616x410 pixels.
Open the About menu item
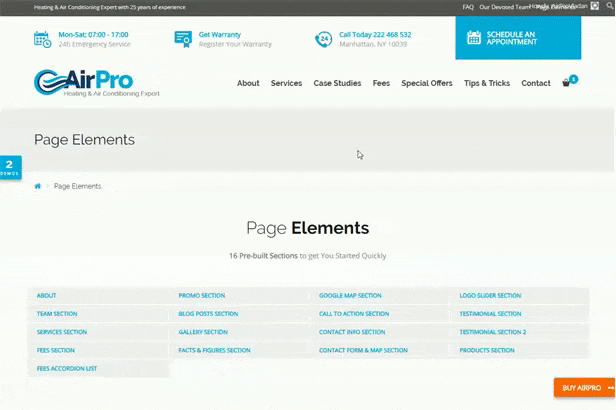click(248, 83)
